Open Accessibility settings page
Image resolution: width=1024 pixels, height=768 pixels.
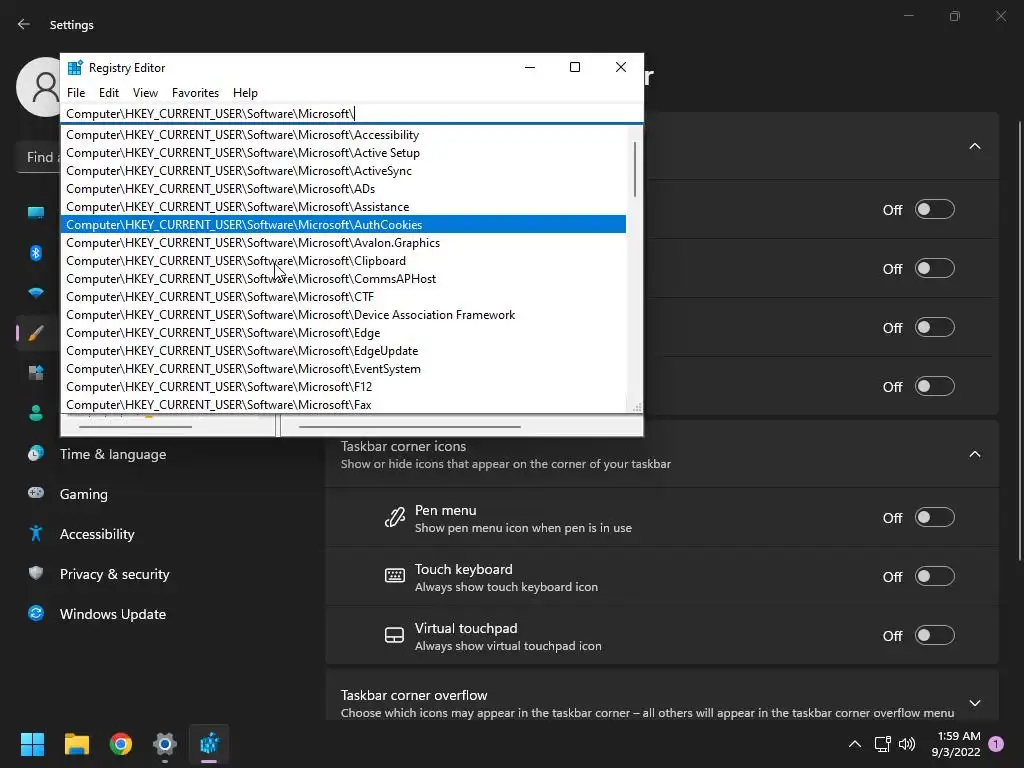(x=97, y=534)
